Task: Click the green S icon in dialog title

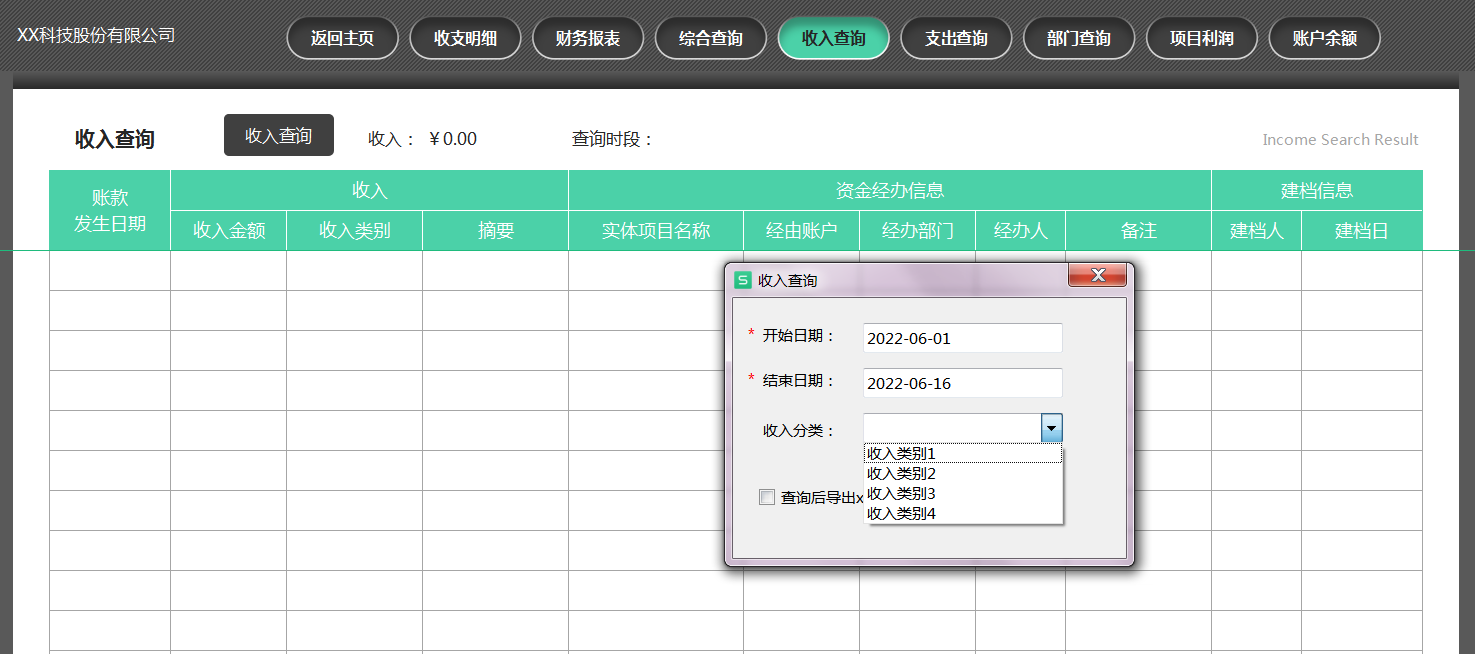Action: pyautogui.click(x=743, y=280)
